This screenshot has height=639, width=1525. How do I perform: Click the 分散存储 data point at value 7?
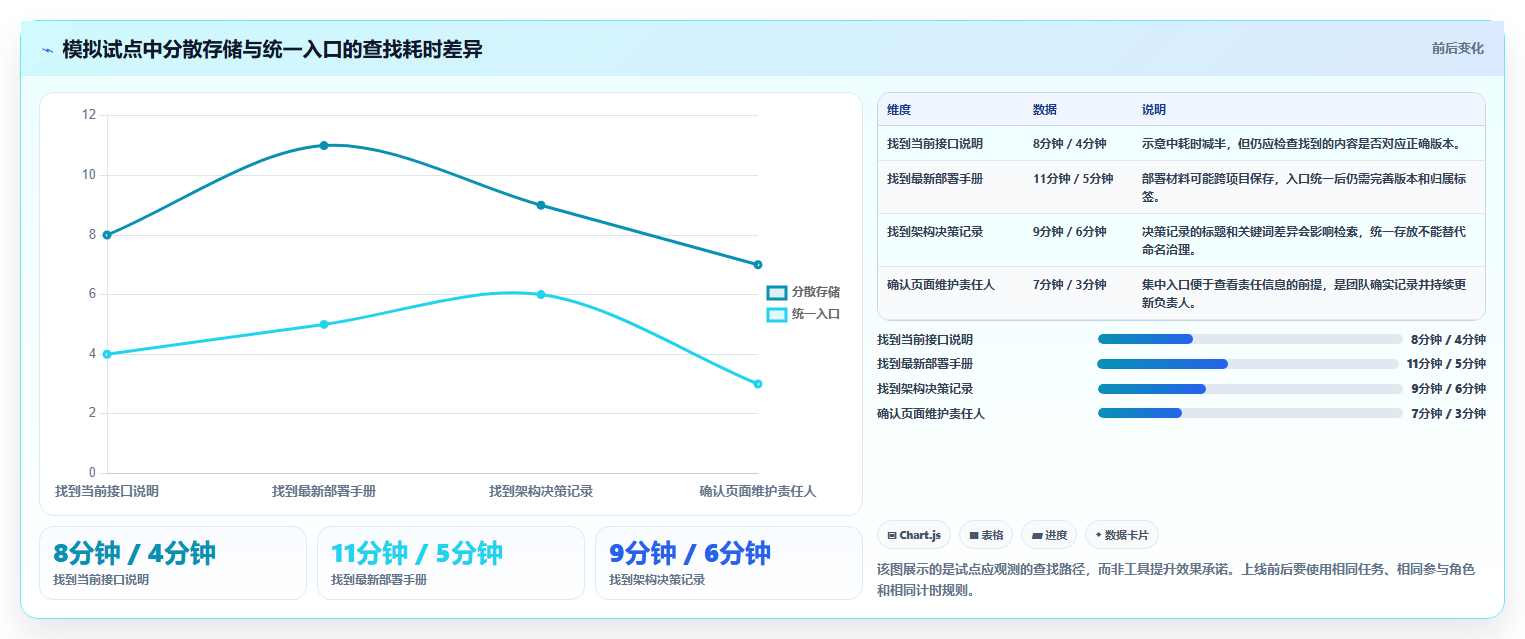758,265
